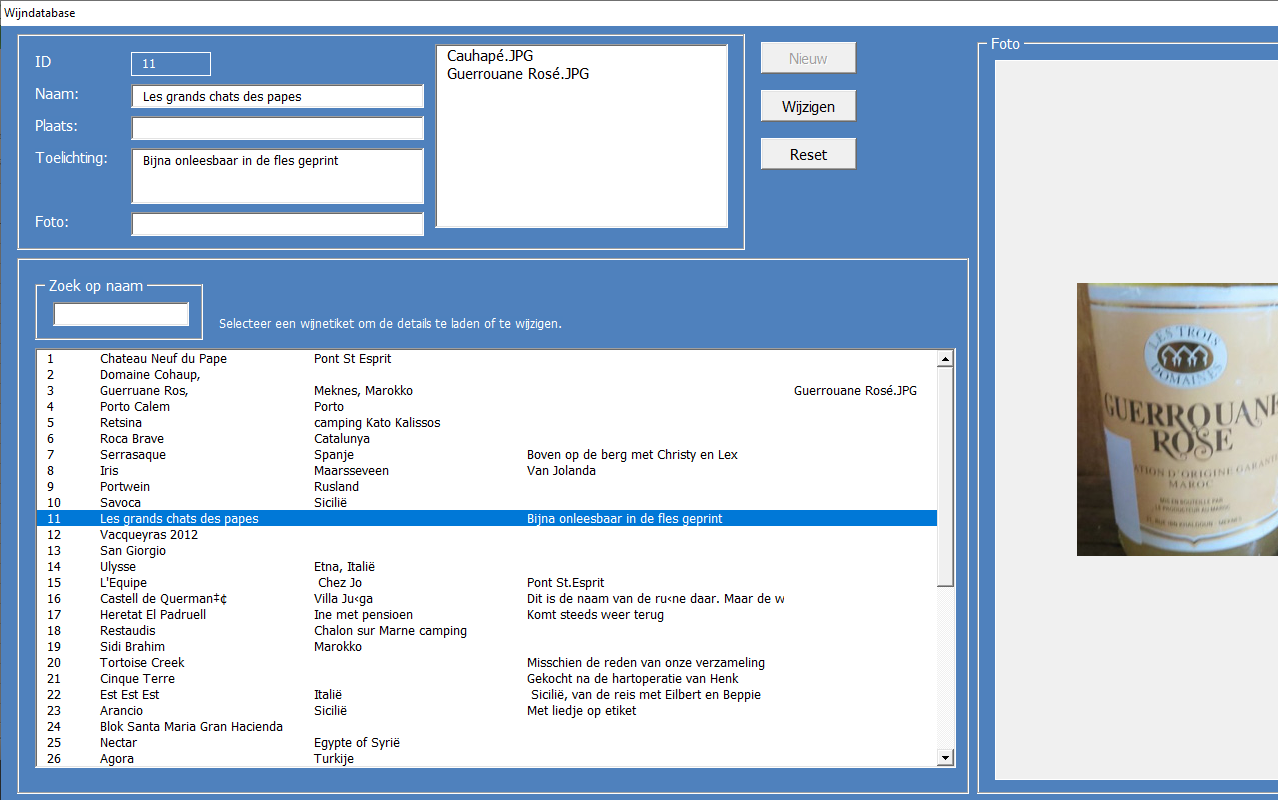Click the ID field showing 11

tap(171, 64)
